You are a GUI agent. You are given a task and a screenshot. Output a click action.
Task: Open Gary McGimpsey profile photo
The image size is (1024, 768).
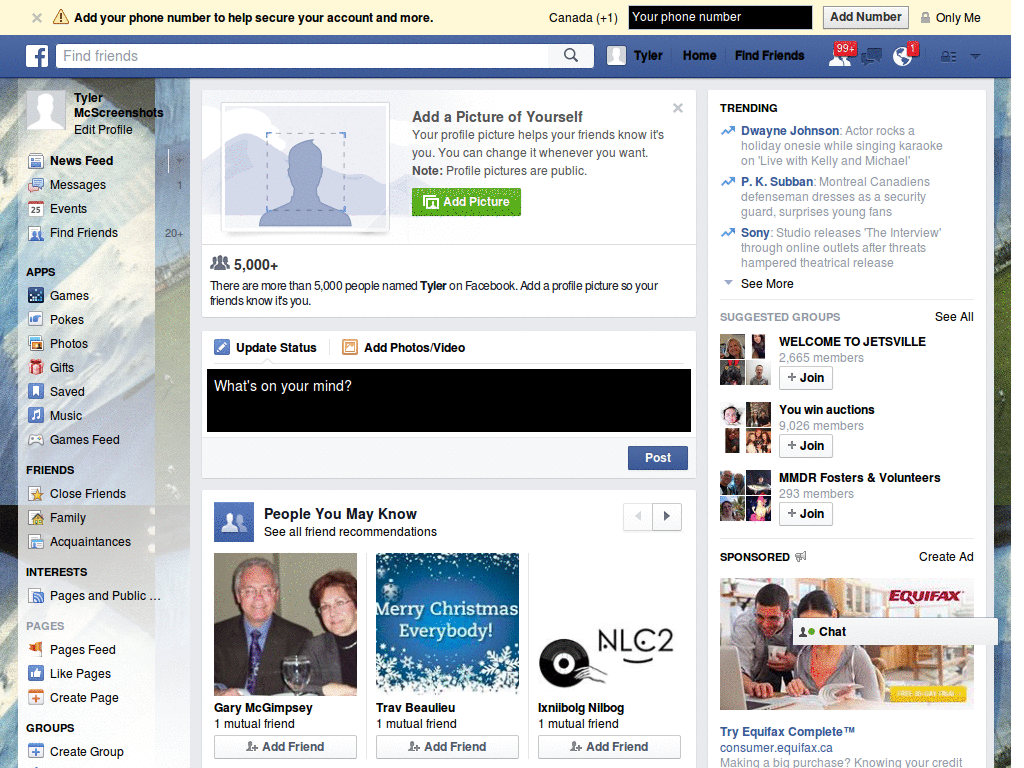point(285,624)
